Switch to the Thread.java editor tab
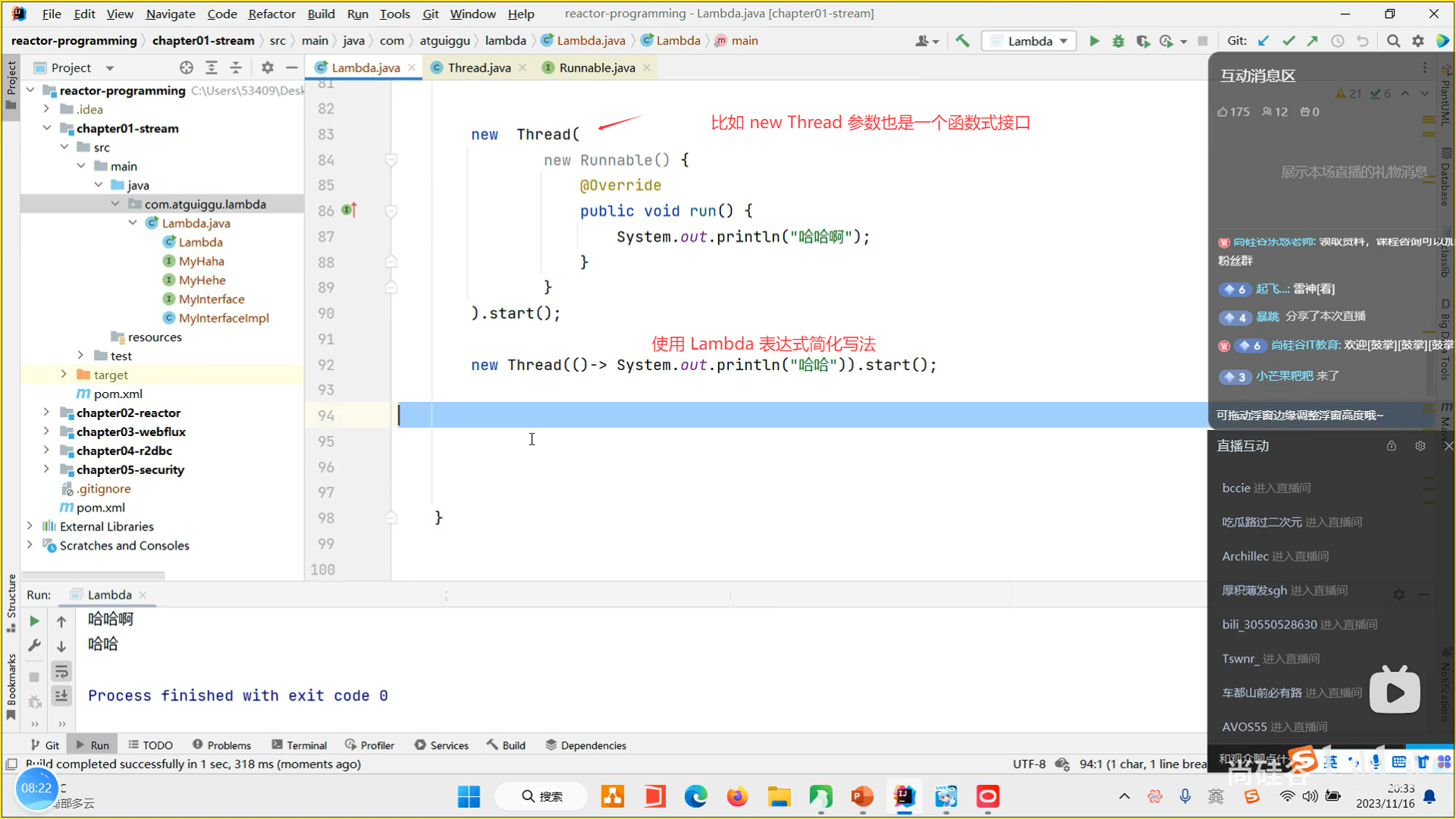Image resolution: width=1456 pixels, height=819 pixels. [479, 67]
